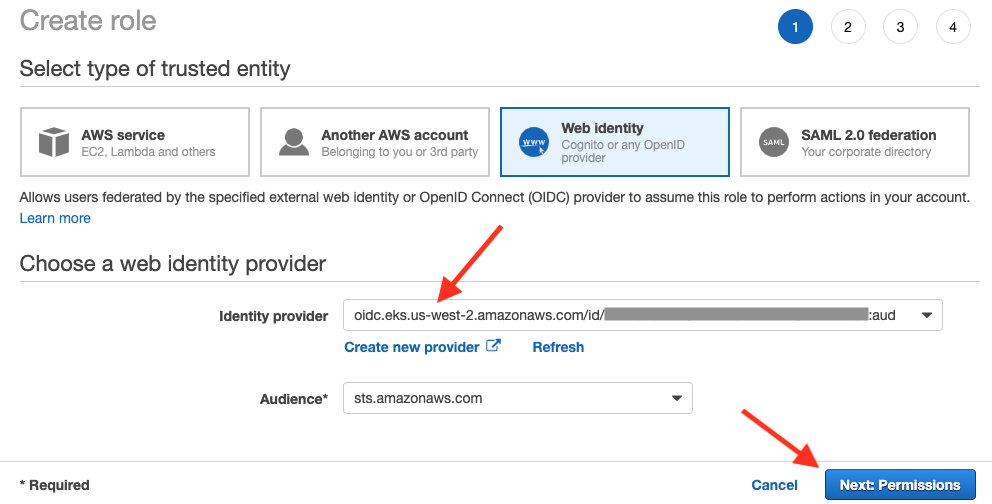This screenshot has width=992, height=504.
Task: Jump to wizard step 3
Action: [x=900, y=27]
